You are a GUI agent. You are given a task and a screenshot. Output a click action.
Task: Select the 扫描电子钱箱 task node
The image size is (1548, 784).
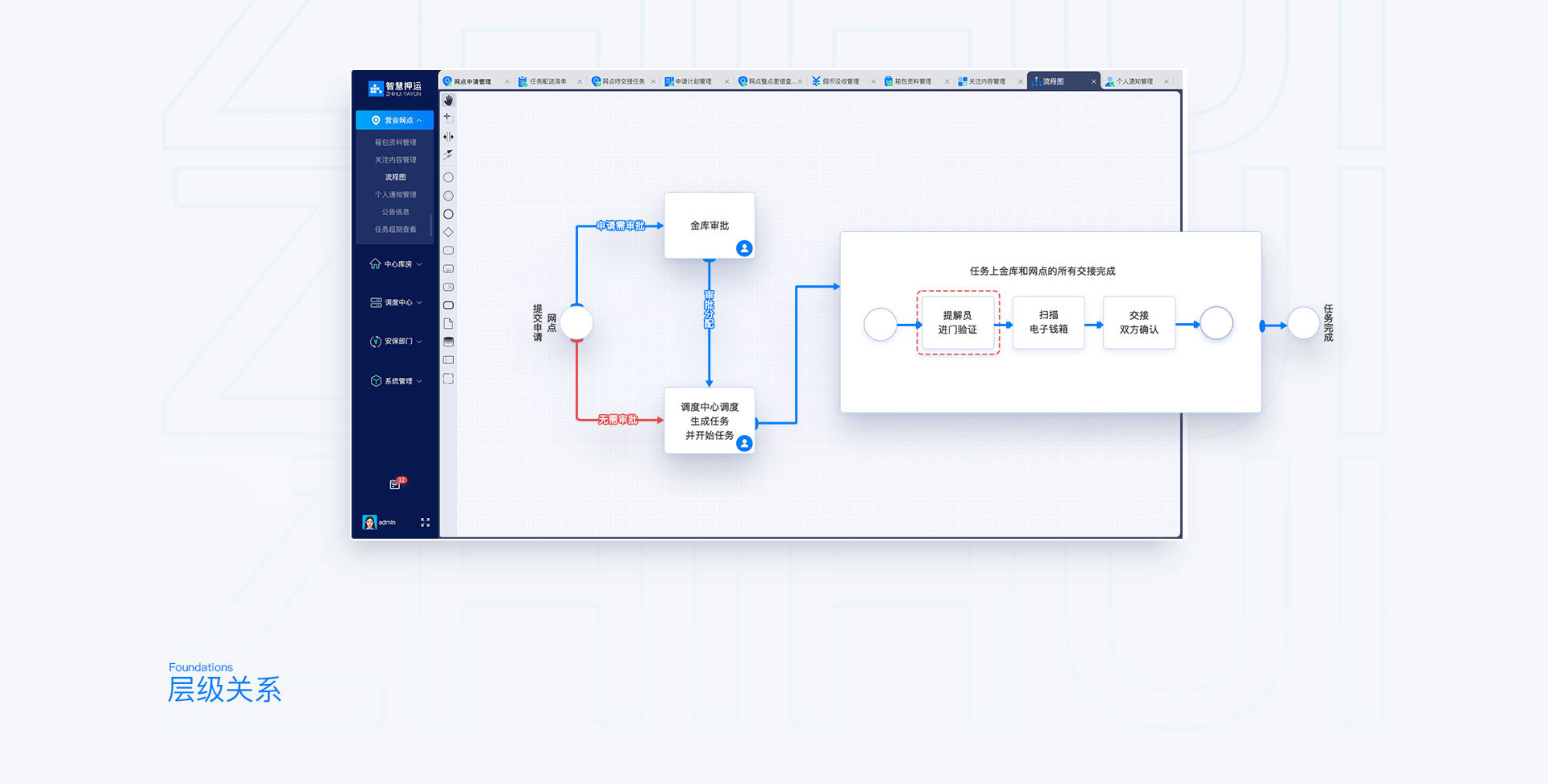pyautogui.click(x=1049, y=322)
